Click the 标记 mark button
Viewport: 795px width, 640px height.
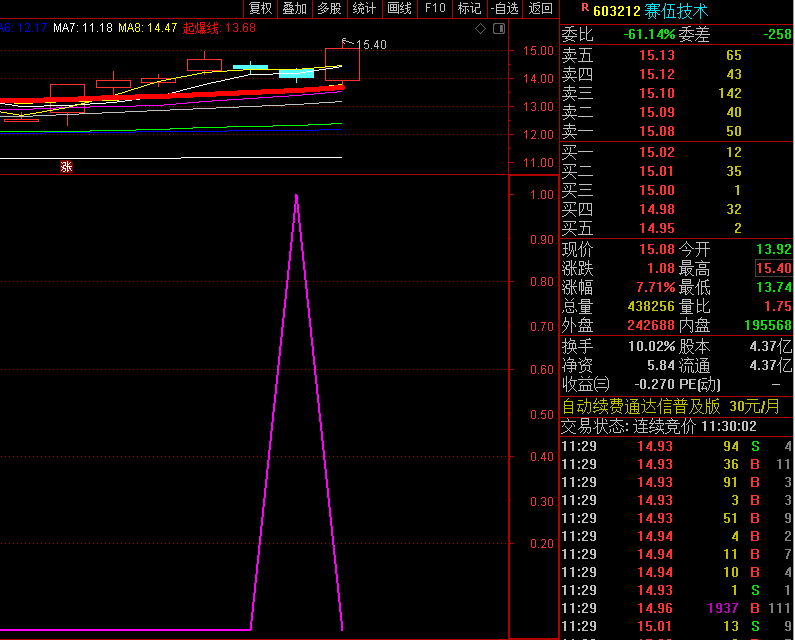[x=468, y=9]
